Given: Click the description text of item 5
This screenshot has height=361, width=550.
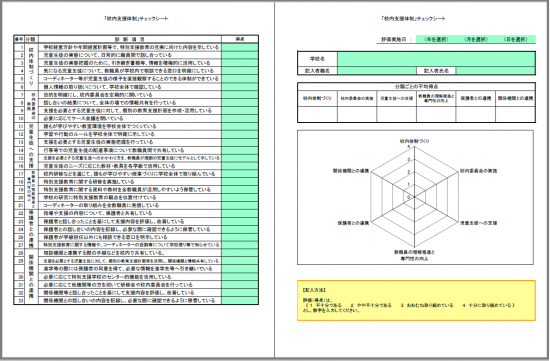Looking at the screenshot, I should (131, 79).
